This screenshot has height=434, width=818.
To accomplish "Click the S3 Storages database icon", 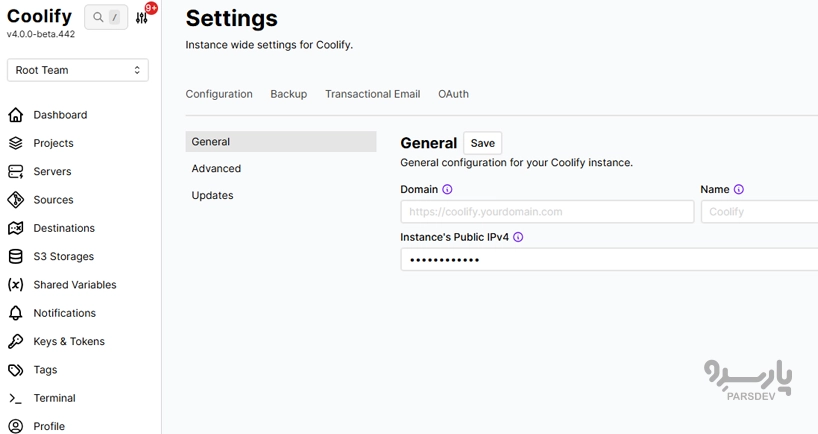I will point(15,257).
